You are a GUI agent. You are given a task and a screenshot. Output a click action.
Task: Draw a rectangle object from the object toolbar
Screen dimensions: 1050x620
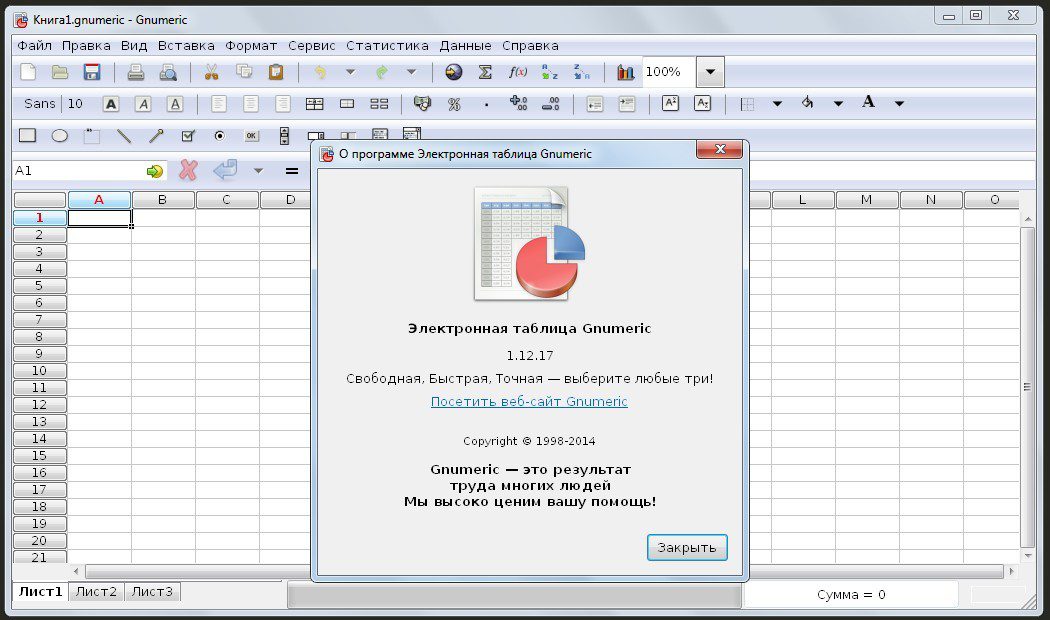[27, 136]
